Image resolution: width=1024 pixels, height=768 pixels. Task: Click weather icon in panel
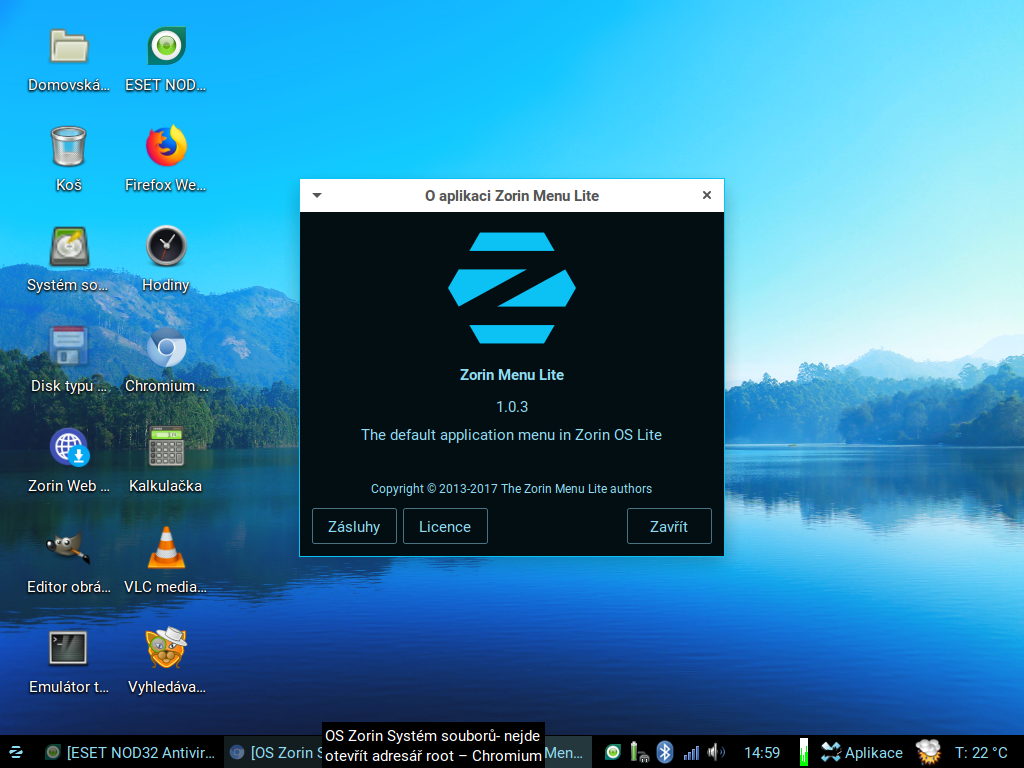(928, 752)
